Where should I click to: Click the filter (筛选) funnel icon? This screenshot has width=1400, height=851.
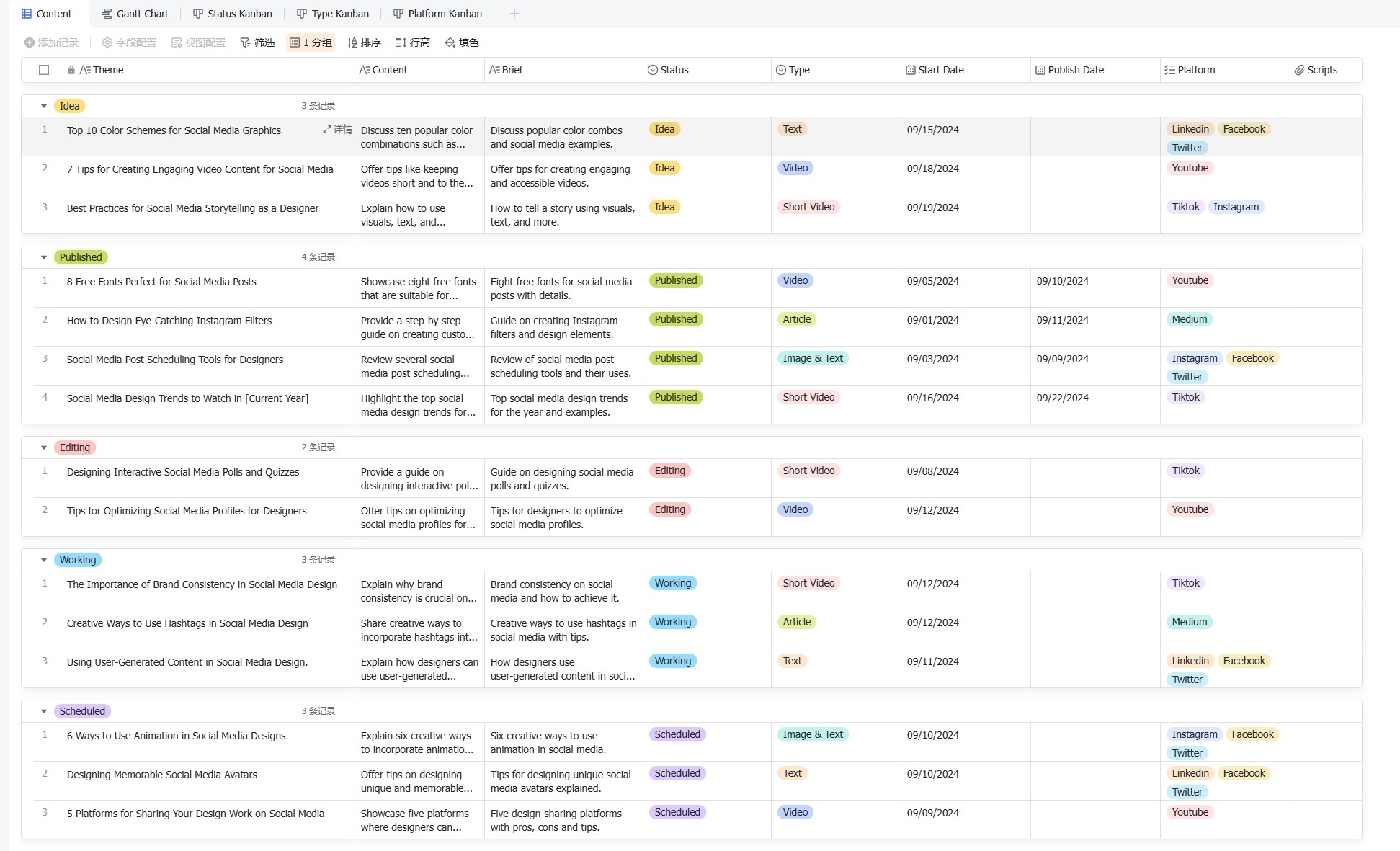click(245, 43)
